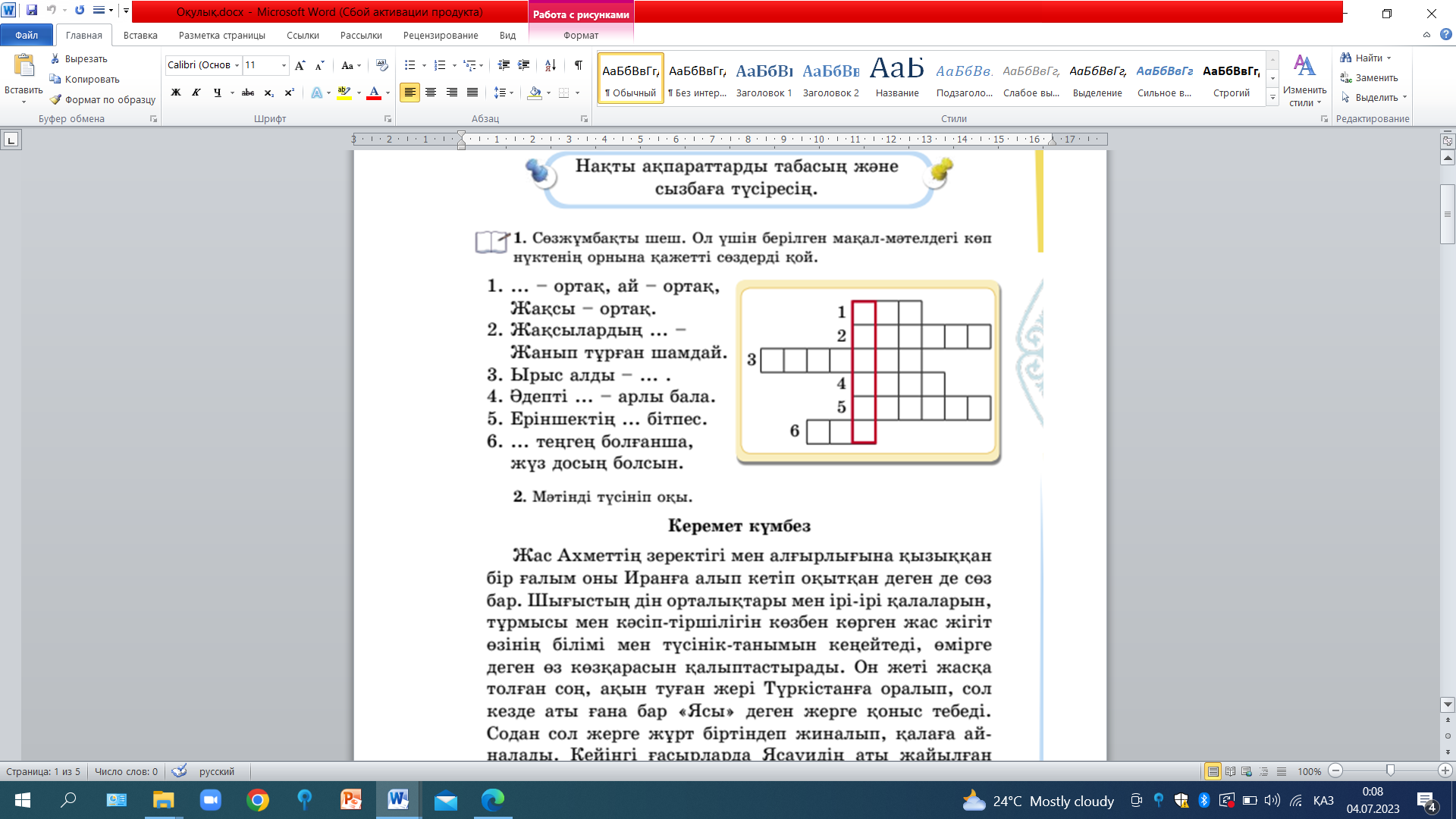Click the save icon in quick access toolbar
The image size is (1456, 819).
tap(32, 11)
